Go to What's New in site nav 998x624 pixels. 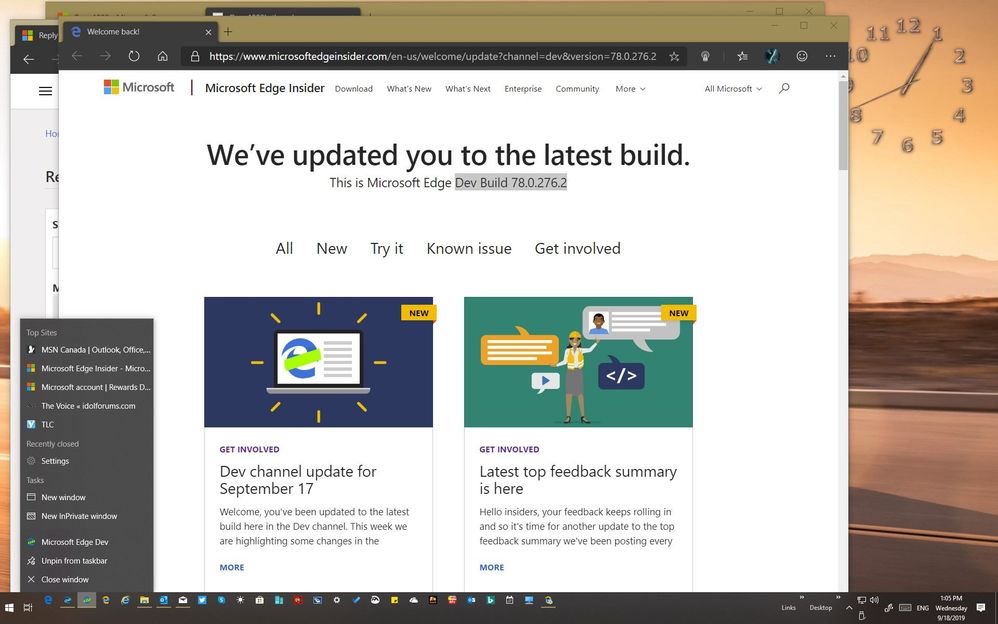coord(409,89)
